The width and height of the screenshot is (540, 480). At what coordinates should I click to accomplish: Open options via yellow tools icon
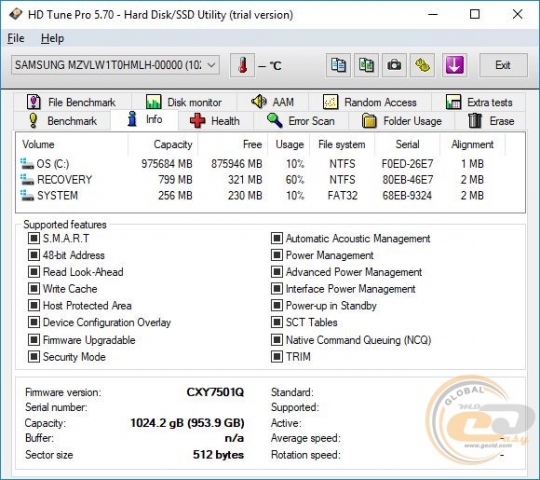422,65
